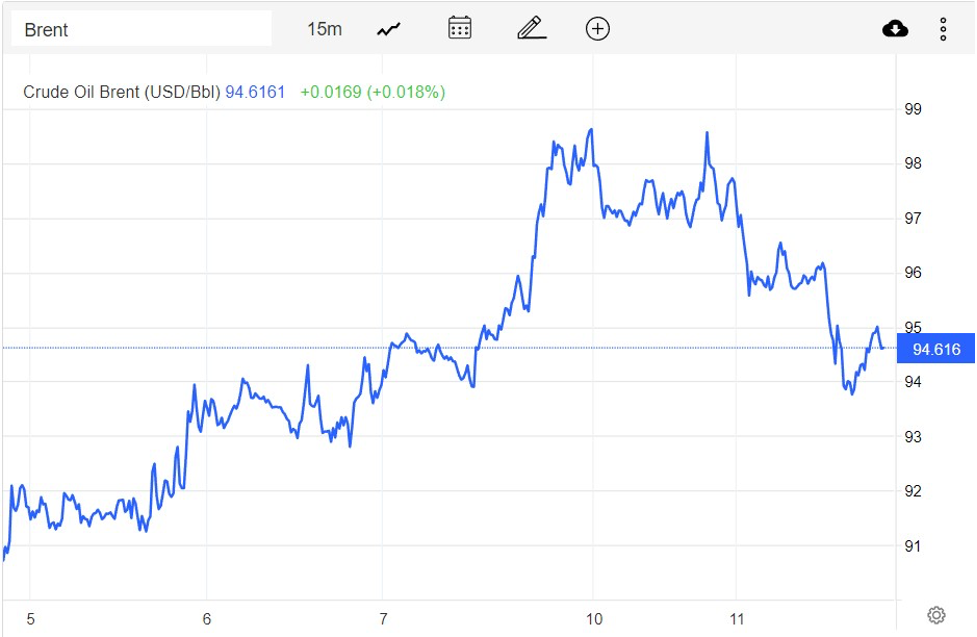
Task: Click the 94.6161 price value in legend
Action: [x=255, y=92]
